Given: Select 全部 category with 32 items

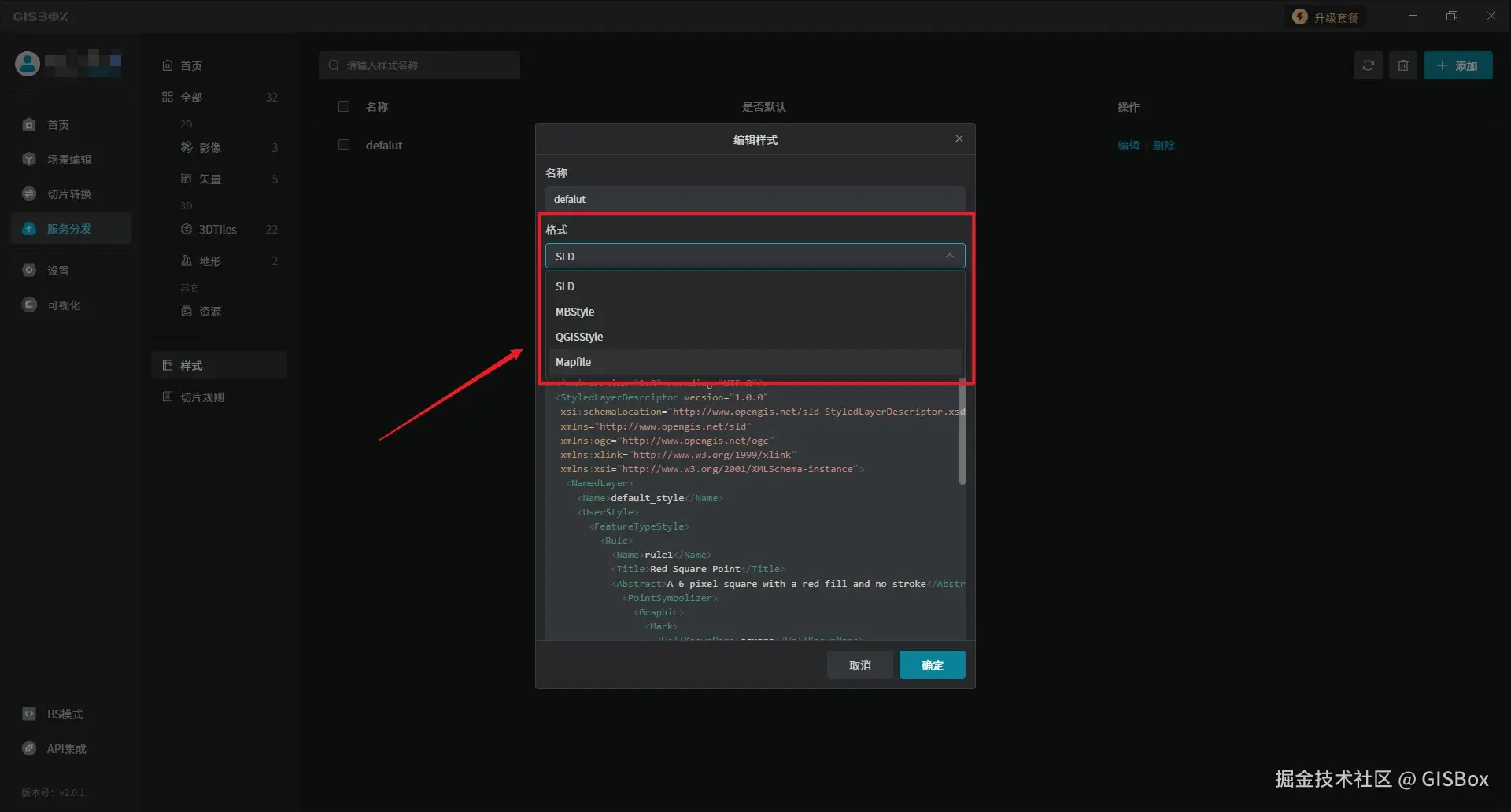Looking at the screenshot, I should [219, 98].
